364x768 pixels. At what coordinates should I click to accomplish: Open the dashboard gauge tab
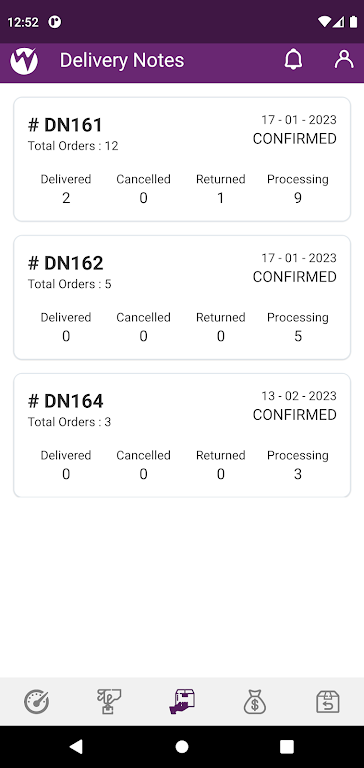click(x=37, y=702)
